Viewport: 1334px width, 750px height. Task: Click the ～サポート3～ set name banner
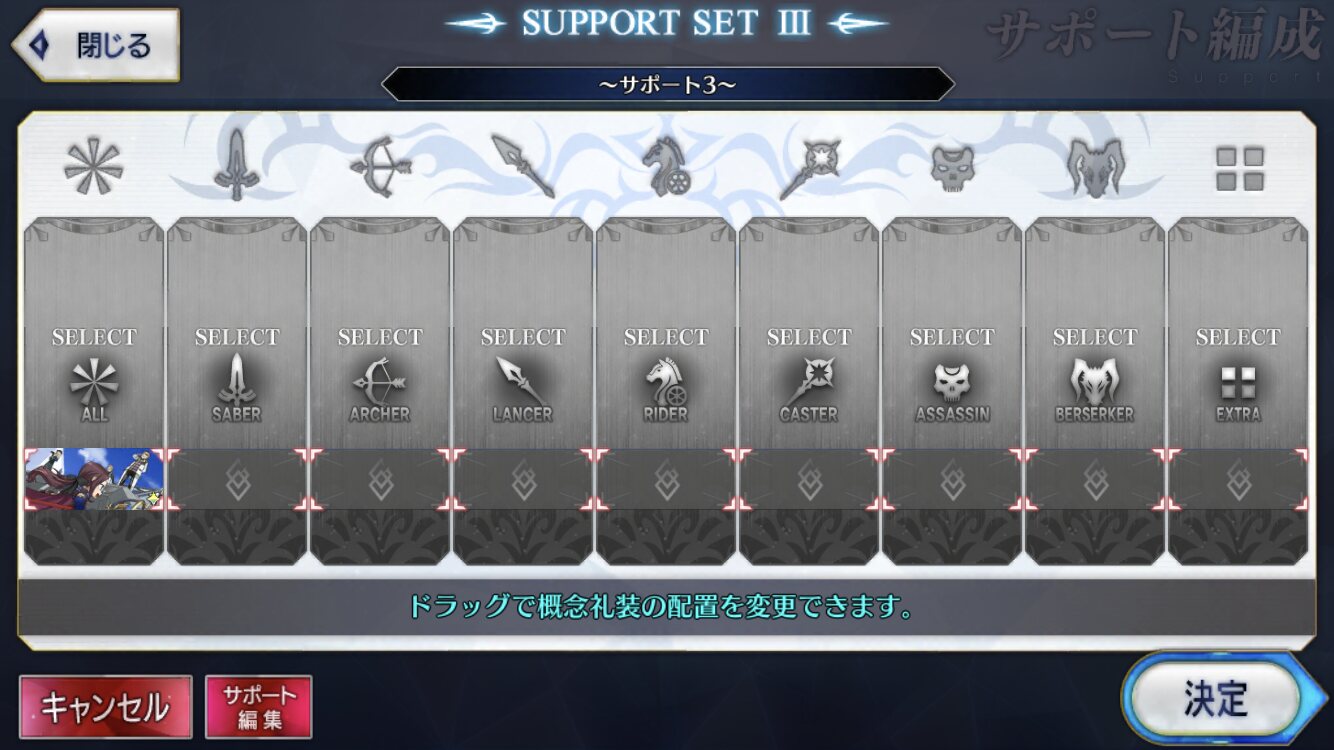tap(667, 84)
